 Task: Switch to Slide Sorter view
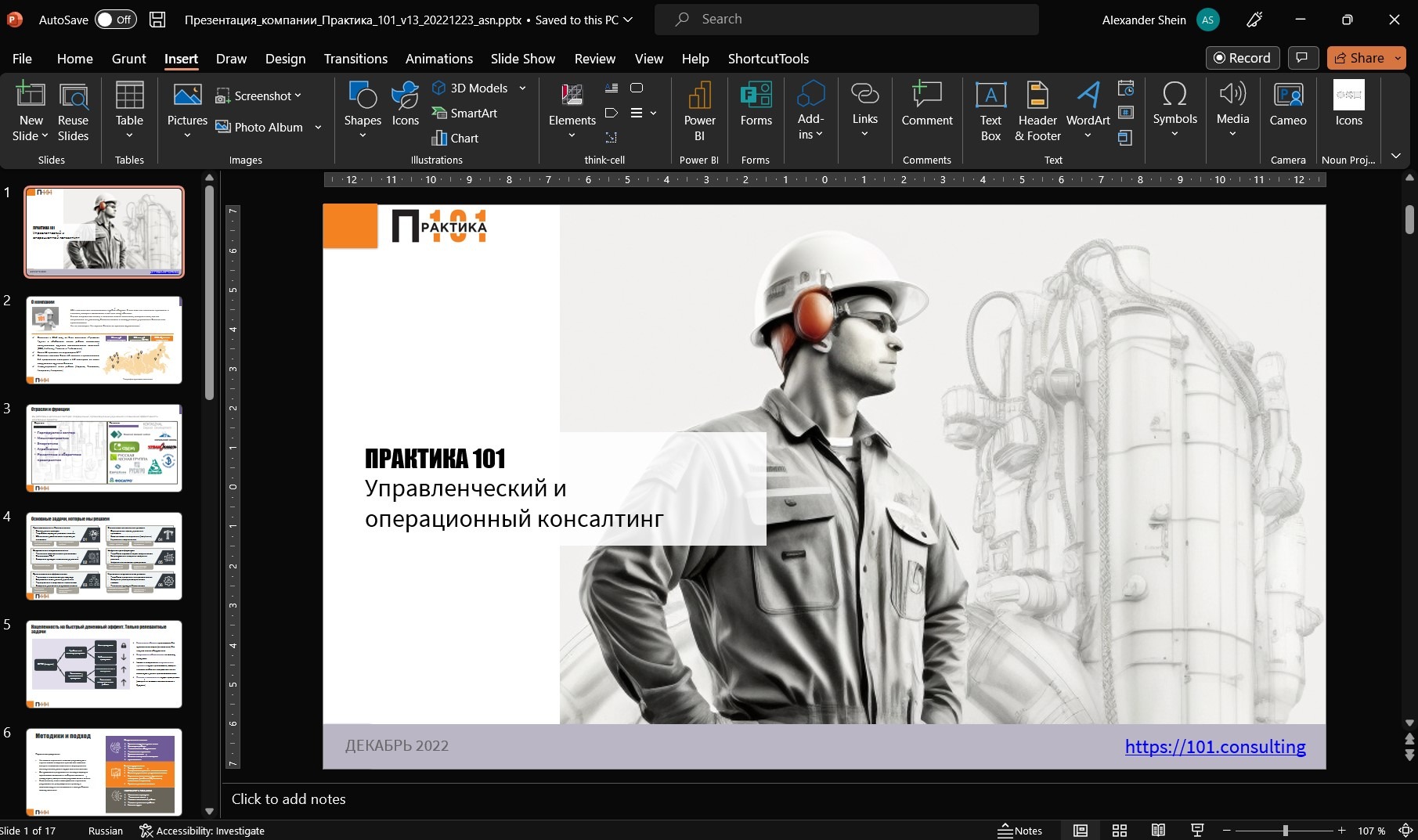pyautogui.click(x=1120, y=831)
